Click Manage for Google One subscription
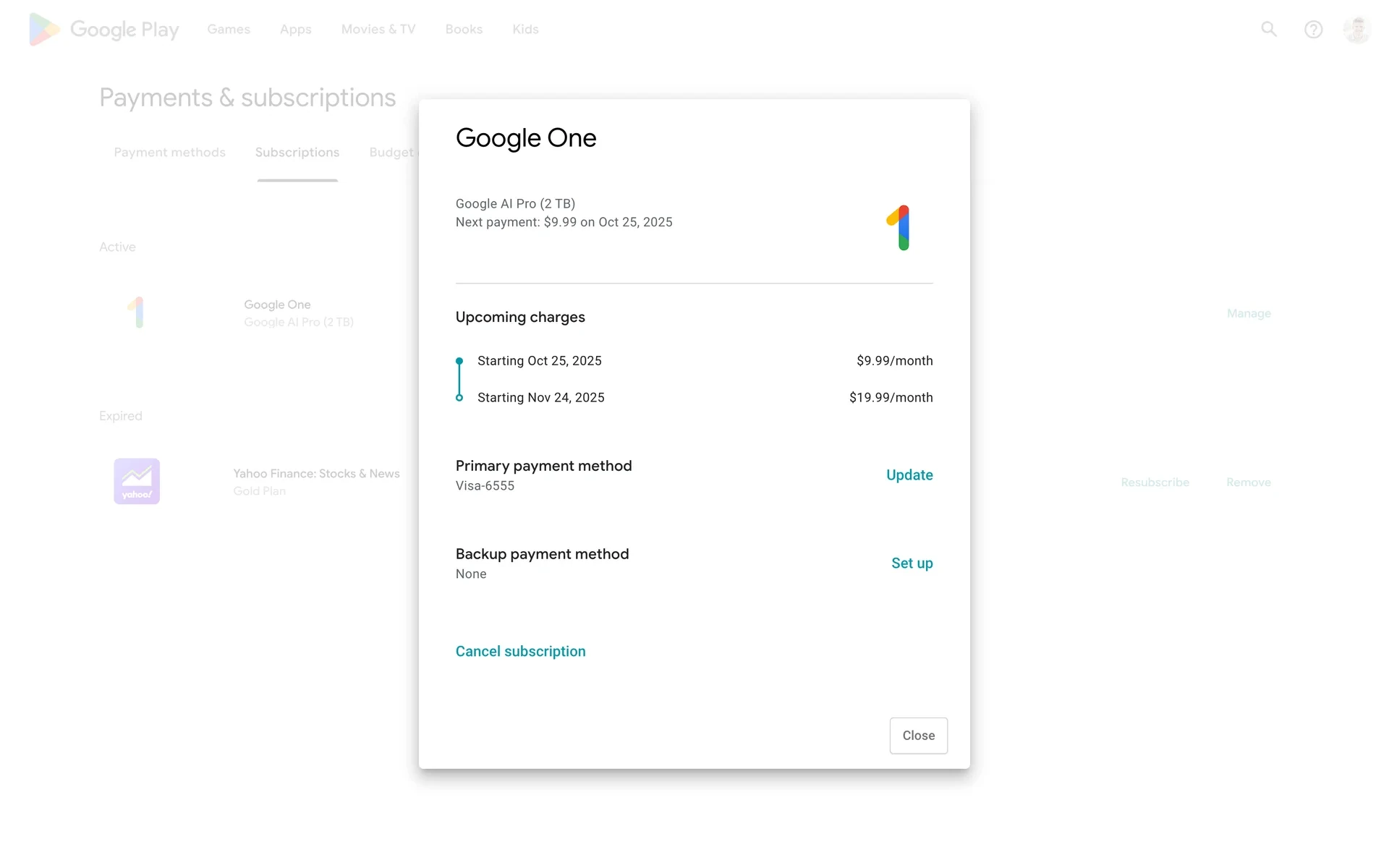The height and width of the screenshot is (868, 1389). click(1249, 314)
